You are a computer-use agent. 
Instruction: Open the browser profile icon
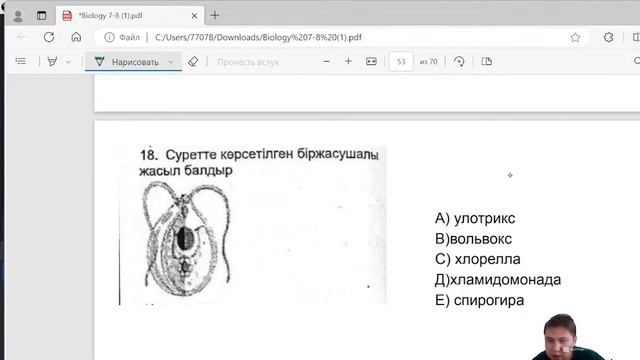pyautogui.click(x=18, y=16)
